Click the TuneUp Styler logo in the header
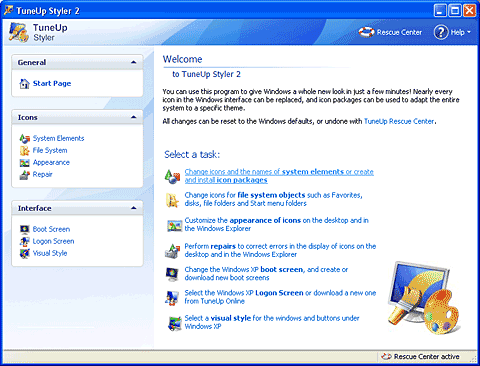The width and height of the screenshot is (480, 366). click(18, 32)
